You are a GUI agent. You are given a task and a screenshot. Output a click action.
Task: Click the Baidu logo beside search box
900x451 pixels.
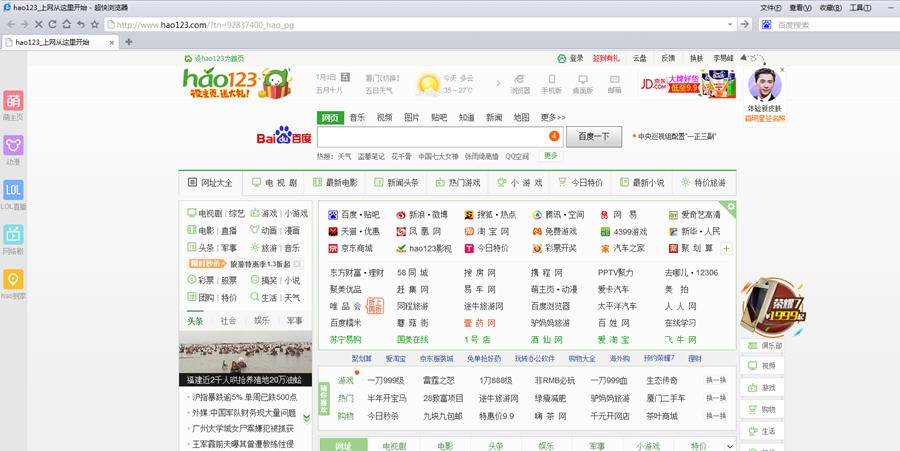284,137
